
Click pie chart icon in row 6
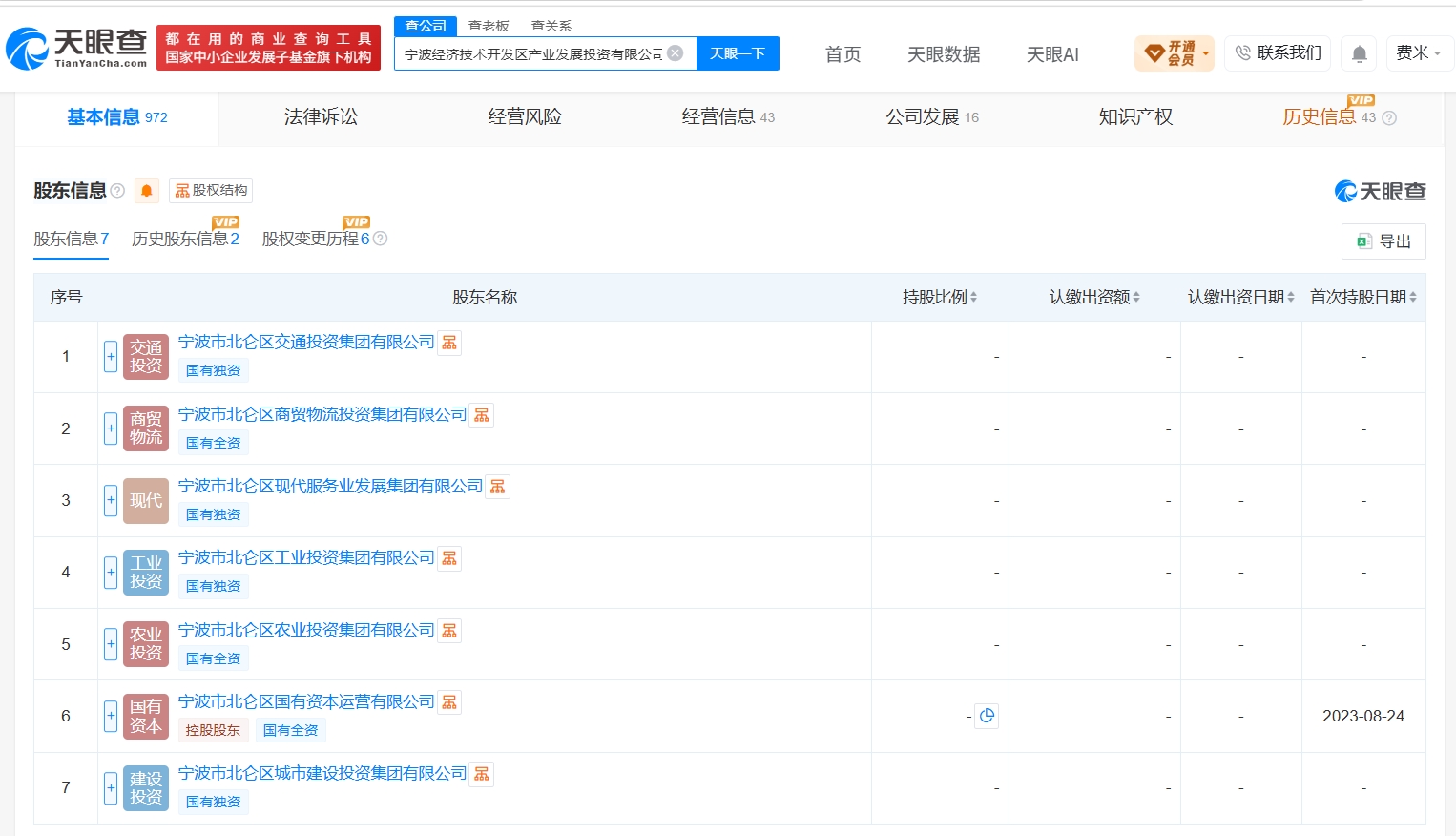tap(988, 716)
